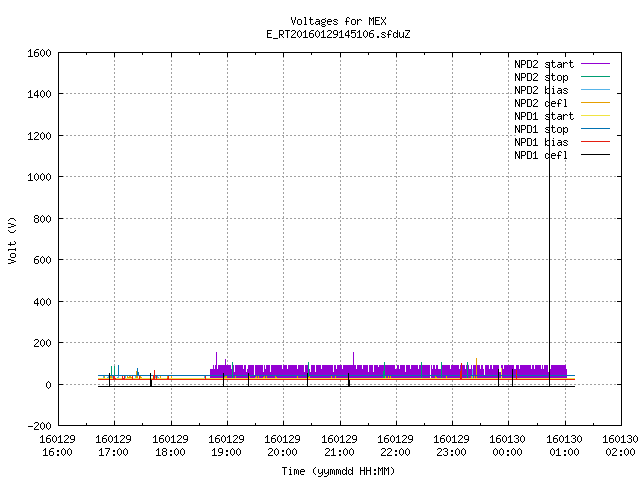Click the '160129 20:00' x-axis tick label
640x480 pixels.
pyautogui.click(x=282, y=446)
